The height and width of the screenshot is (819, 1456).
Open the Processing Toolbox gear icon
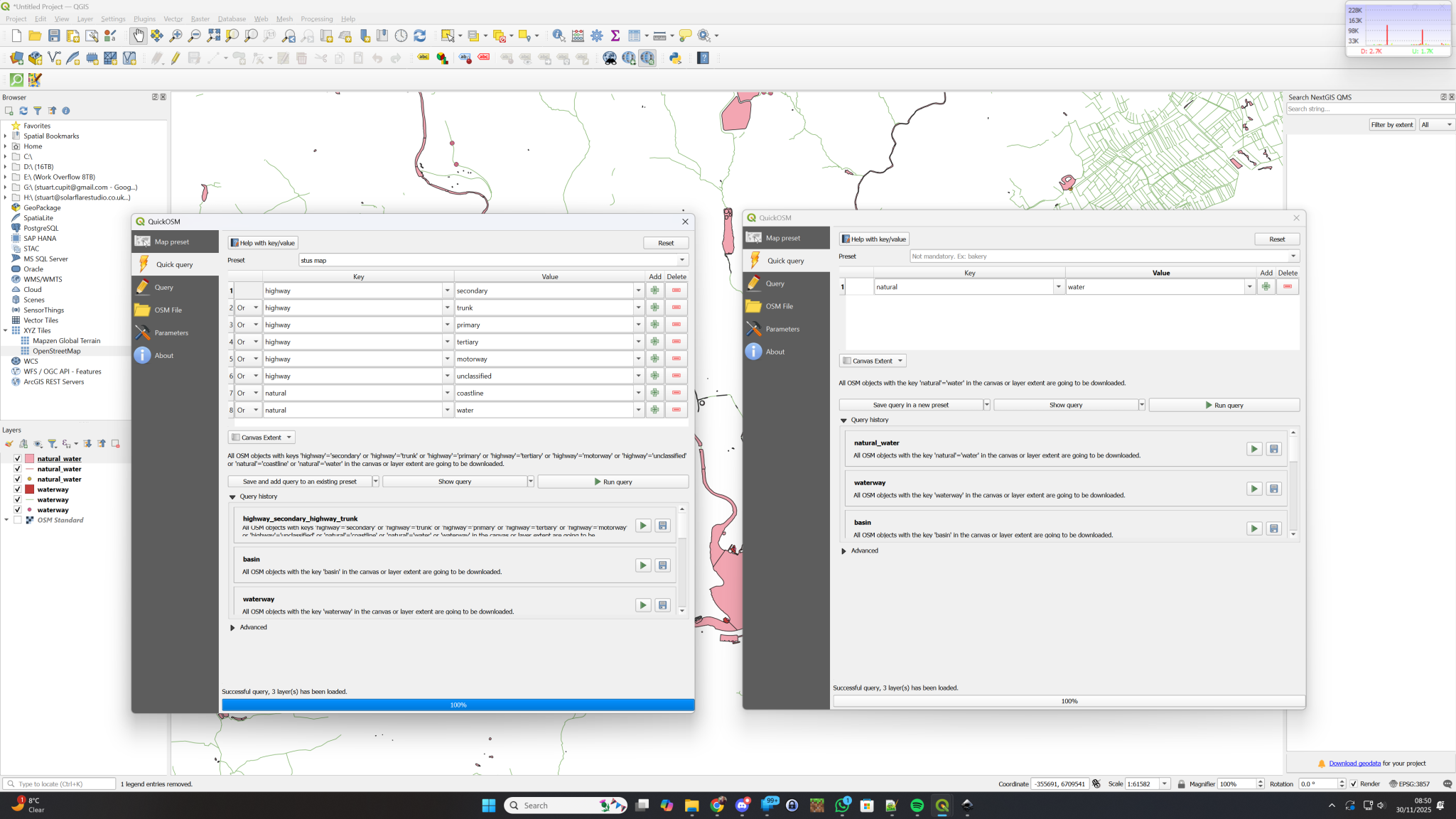(x=597, y=36)
